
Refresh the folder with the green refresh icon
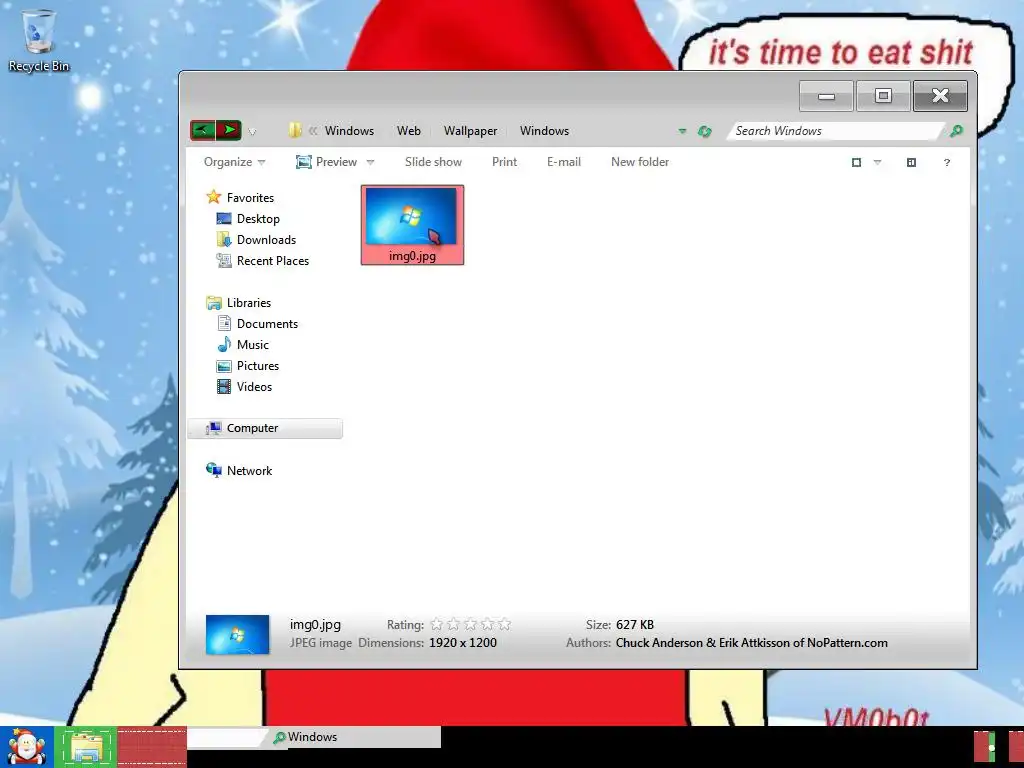pyautogui.click(x=704, y=131)
